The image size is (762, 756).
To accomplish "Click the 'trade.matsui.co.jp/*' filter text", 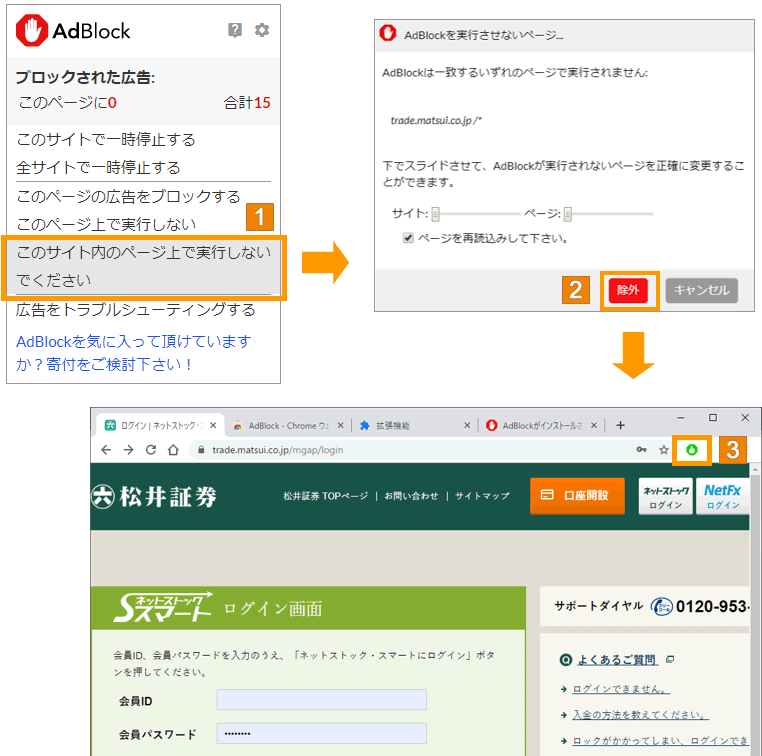I will click(436, 120).
